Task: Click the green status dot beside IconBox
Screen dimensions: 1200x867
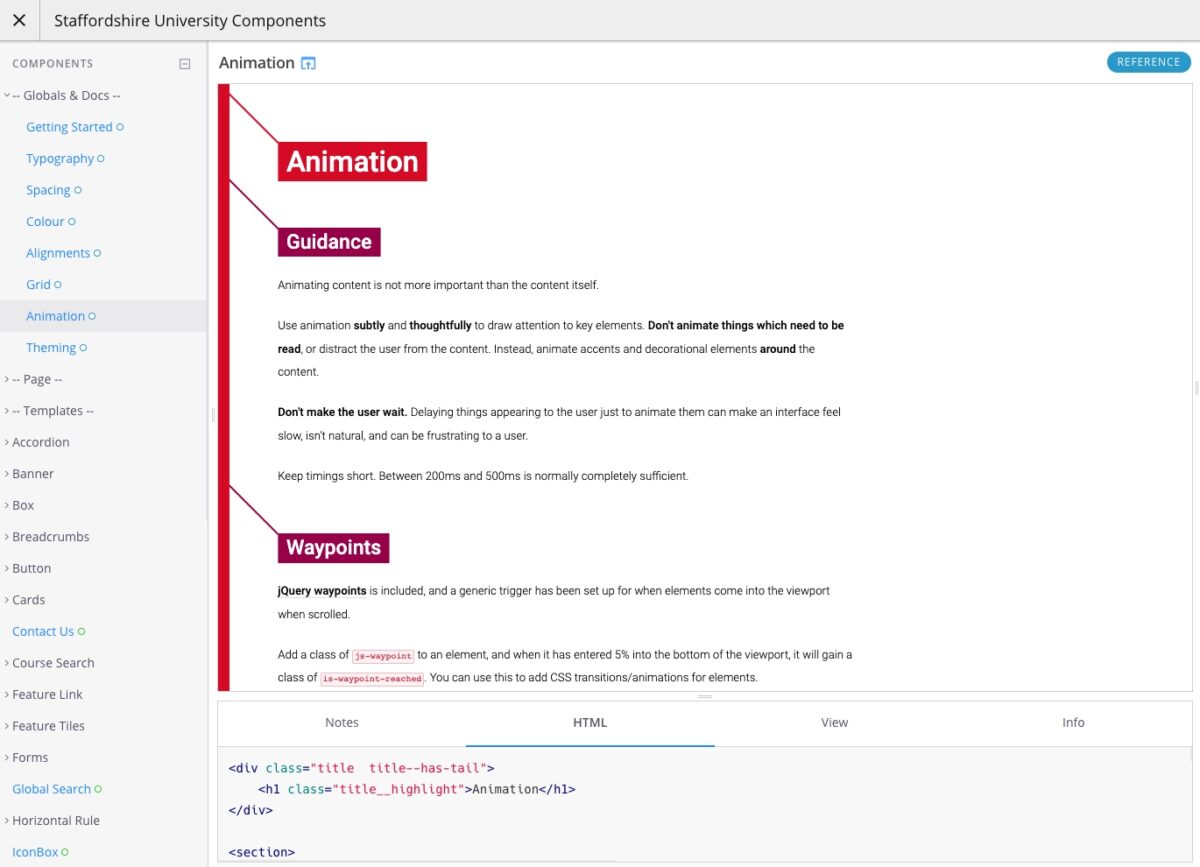Action: coord(65,852)
